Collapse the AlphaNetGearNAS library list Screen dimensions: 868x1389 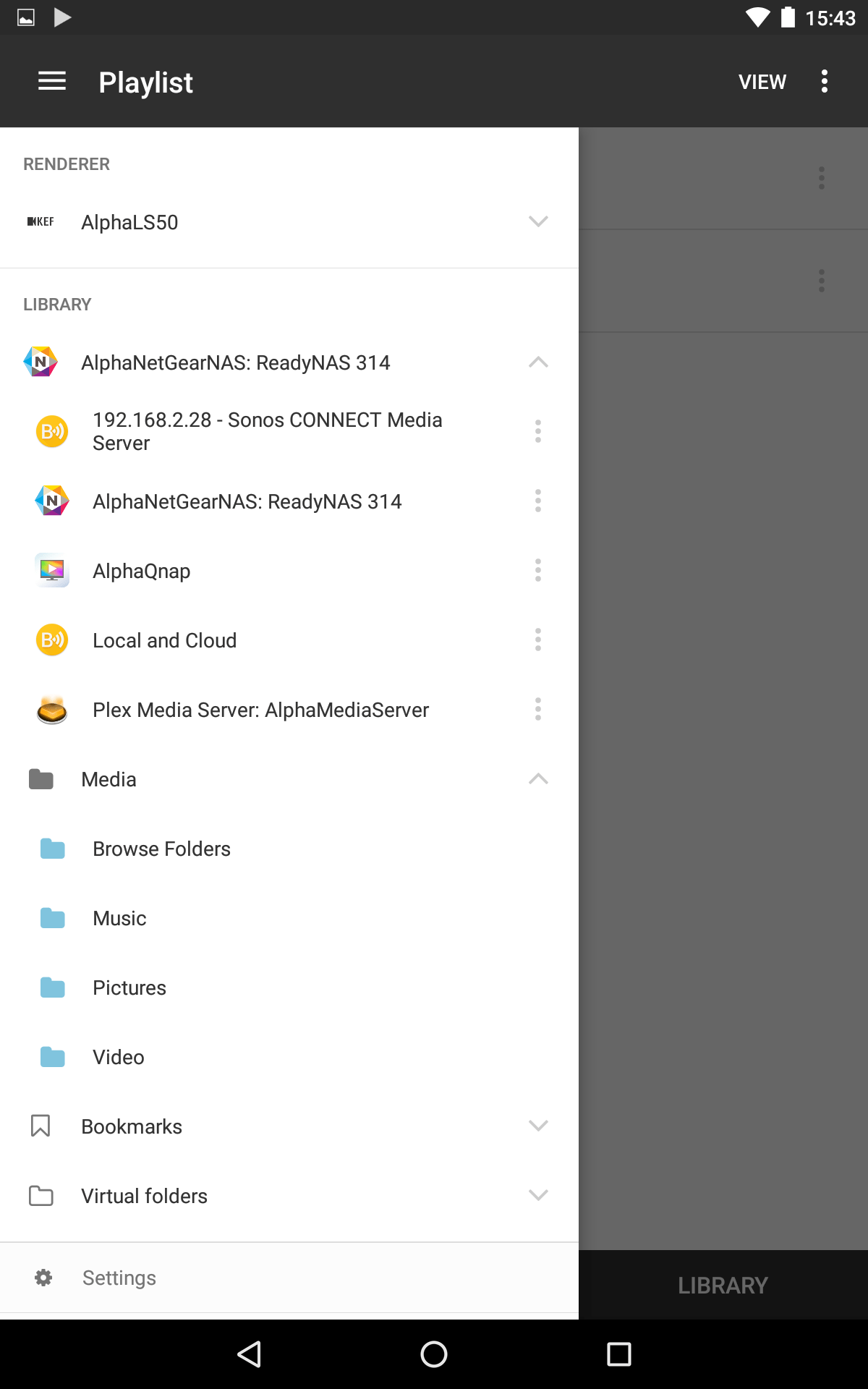pyautogui.click(x=538, y=362)
